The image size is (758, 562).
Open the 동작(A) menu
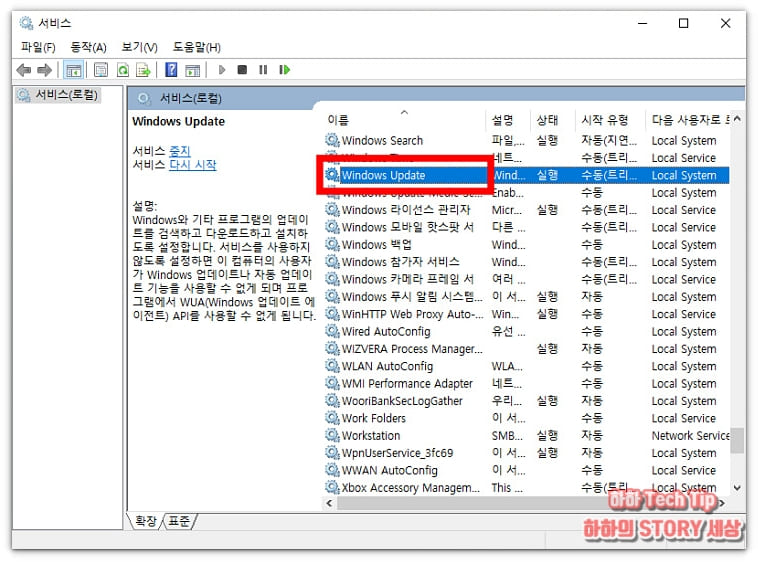[88, 47]
